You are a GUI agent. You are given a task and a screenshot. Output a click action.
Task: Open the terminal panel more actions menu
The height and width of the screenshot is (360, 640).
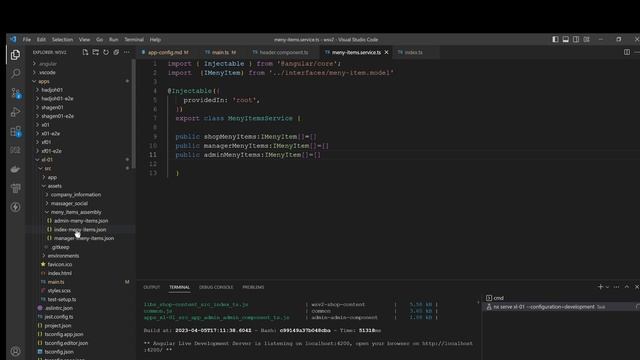point(616,287)
